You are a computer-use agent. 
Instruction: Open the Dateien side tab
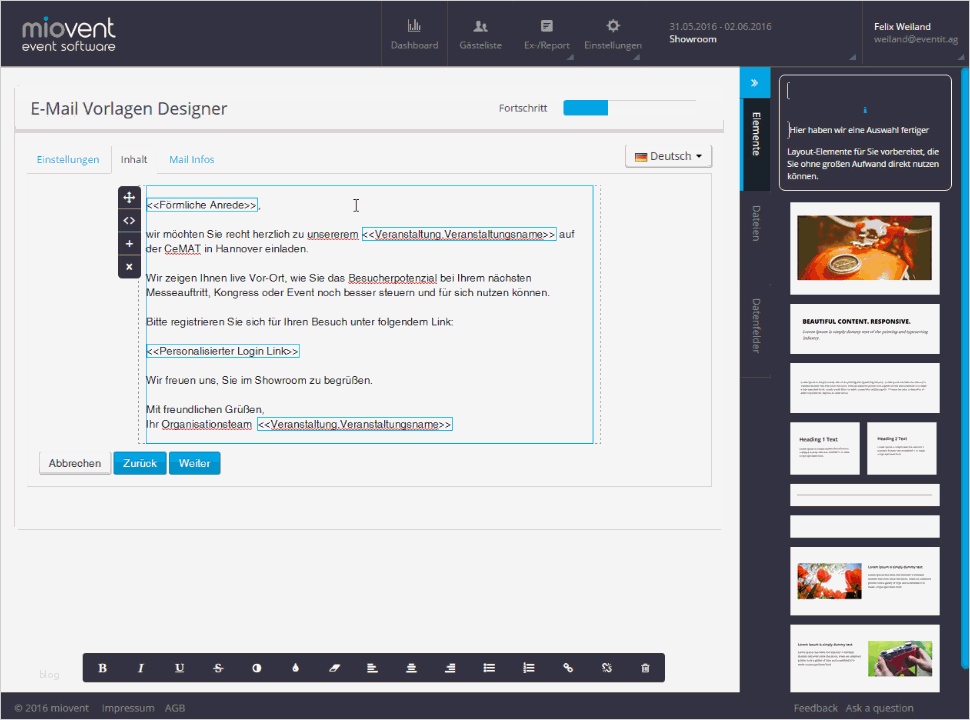[755, 223]
